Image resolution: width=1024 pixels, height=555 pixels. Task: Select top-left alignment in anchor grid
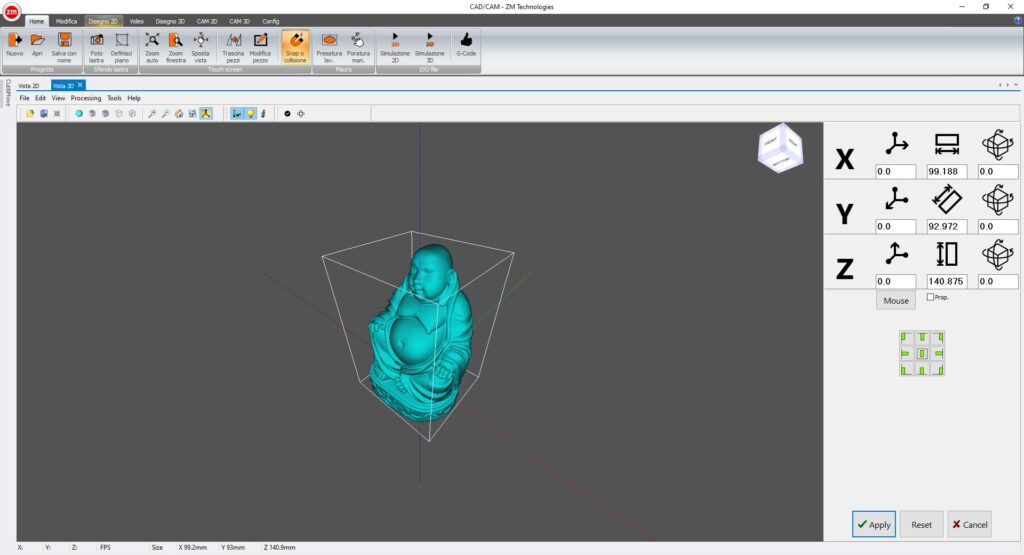[x=905, y=338]
